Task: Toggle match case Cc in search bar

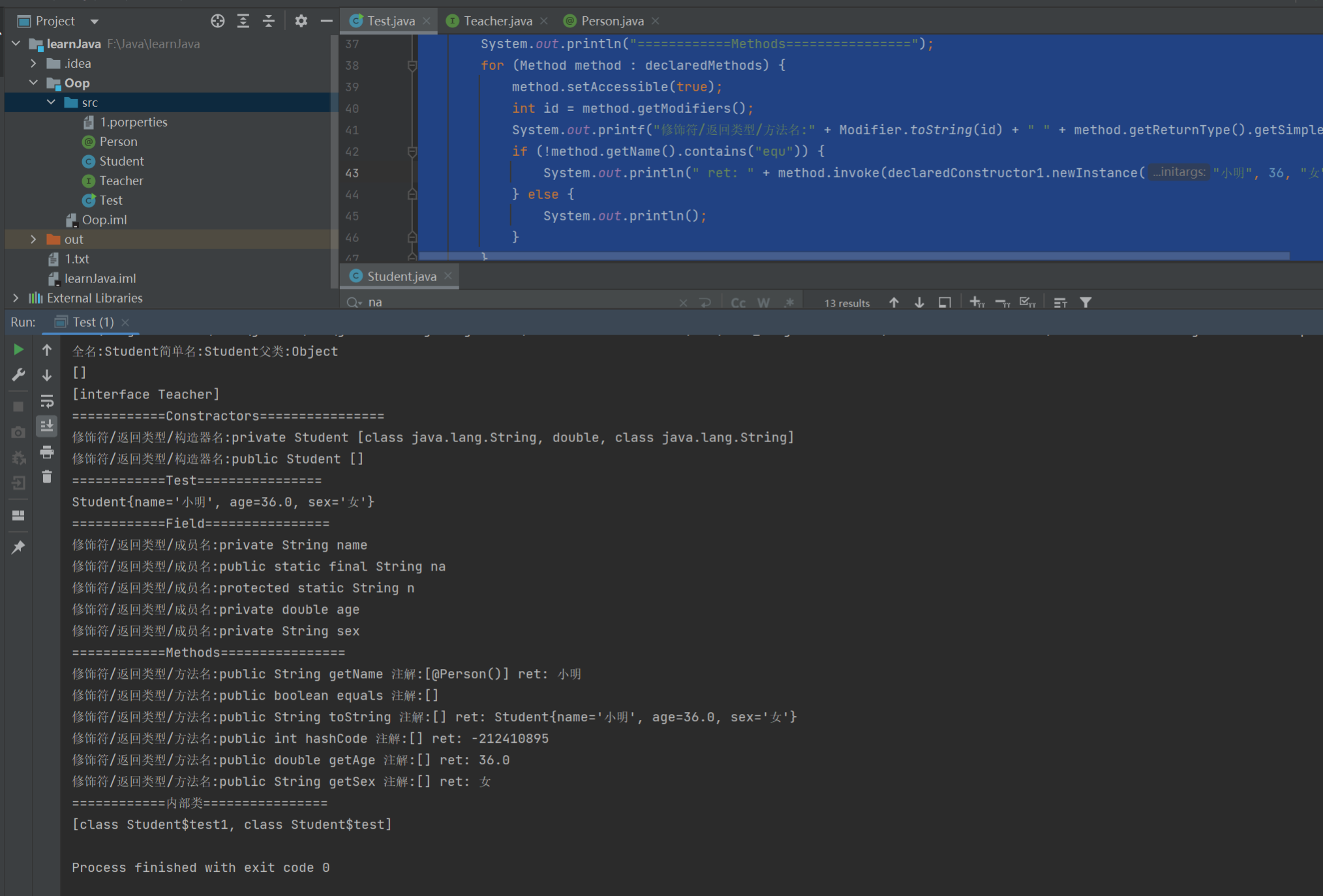Action: click(x=738, y=303)
